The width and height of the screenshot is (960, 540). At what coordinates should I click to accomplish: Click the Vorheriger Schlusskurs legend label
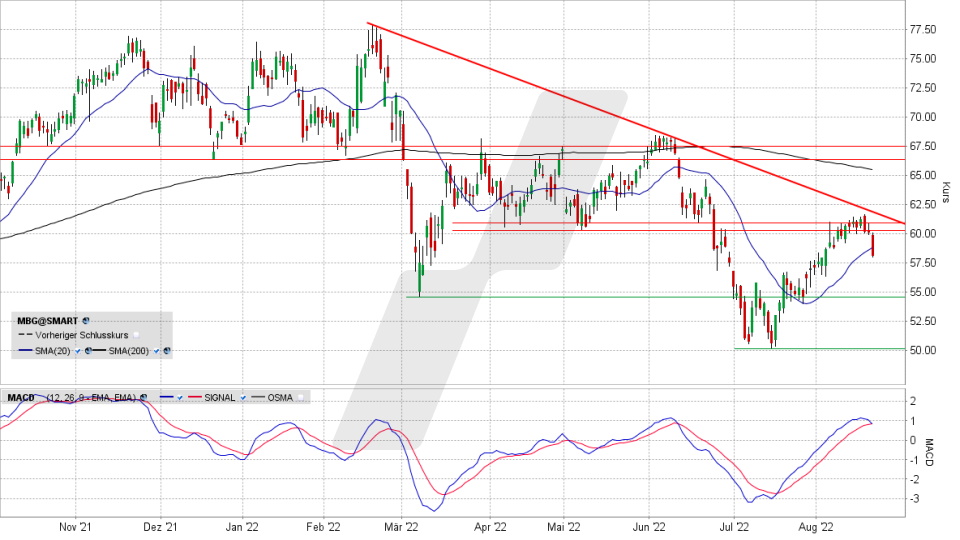(81, 335)
